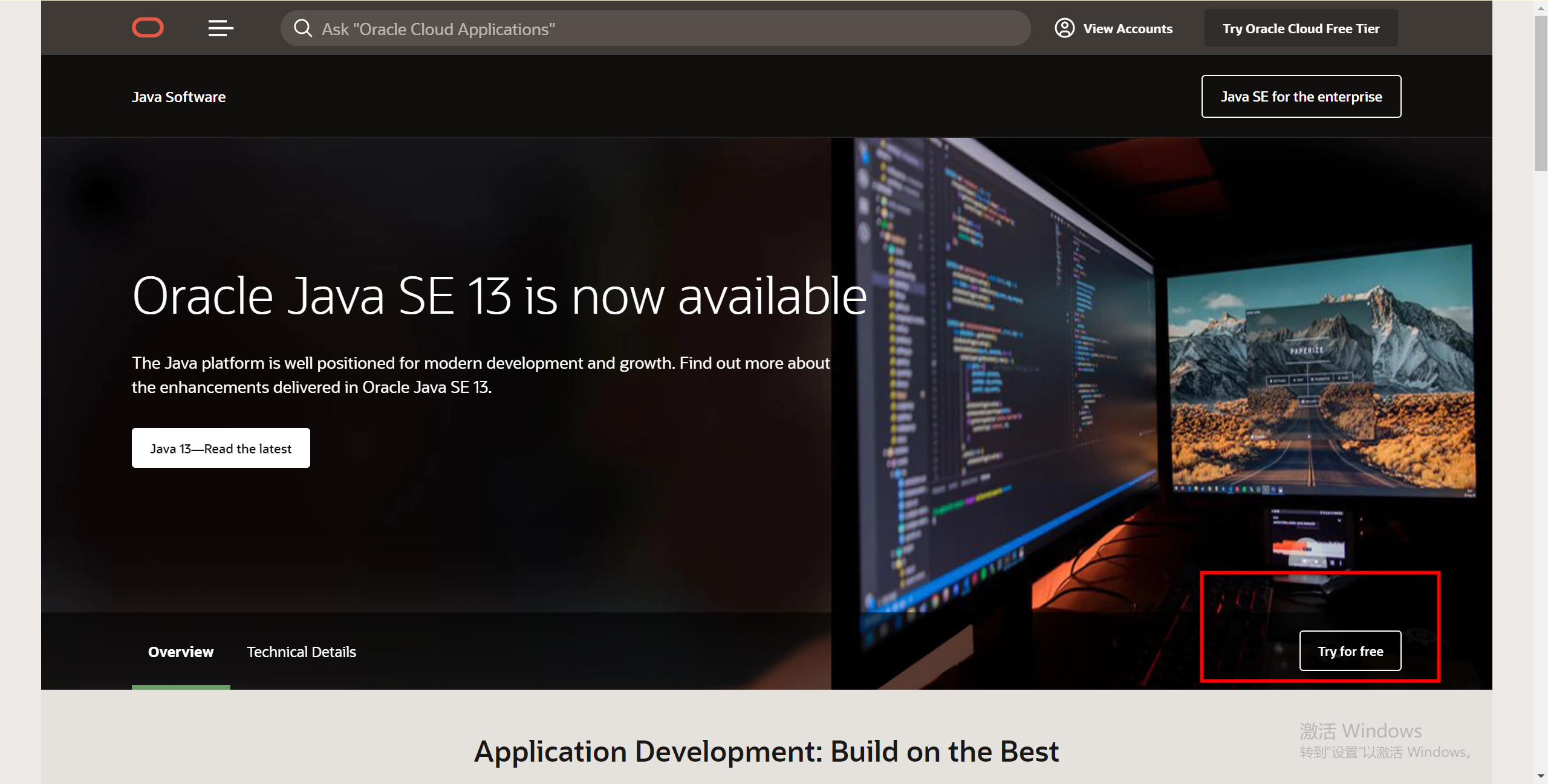Click Java SE for the enterprise button
Screen dimensions: 1548x784
tap(1301, 97)
